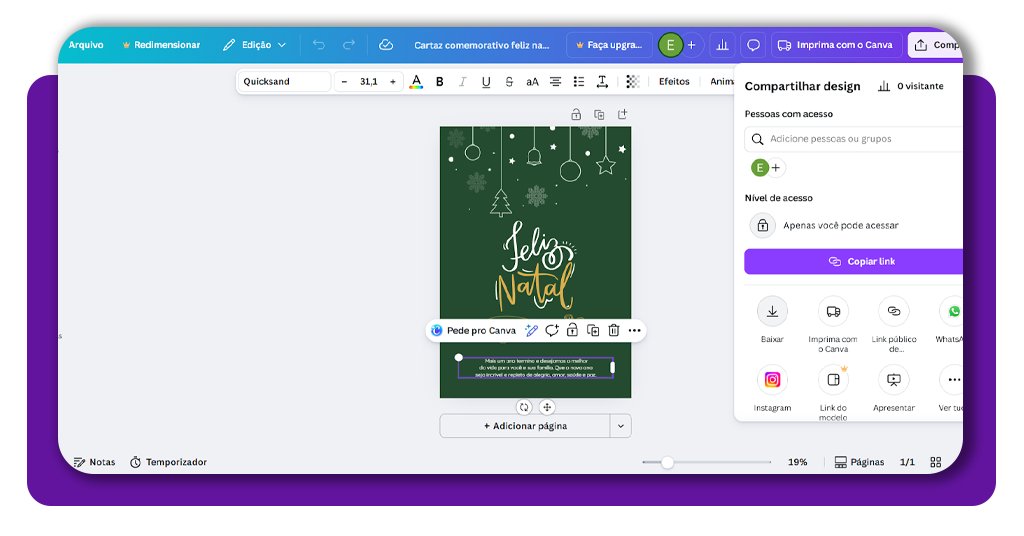This screenshot has width=1024, height=536.
Task: Open the Efeitos text effects option
Action: pos(674,82)
